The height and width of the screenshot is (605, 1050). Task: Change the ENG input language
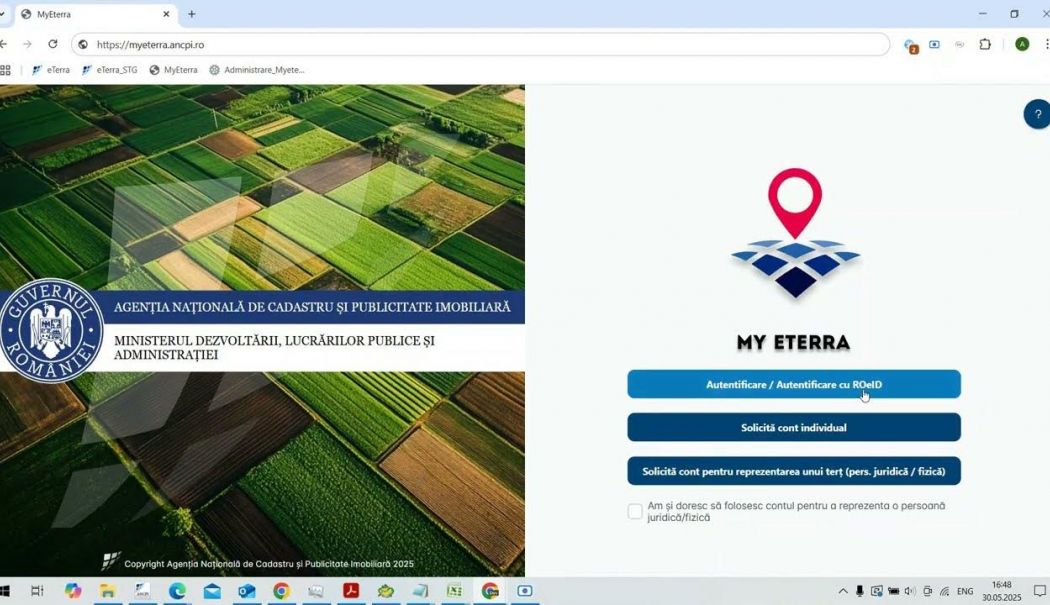click(965, 591)
